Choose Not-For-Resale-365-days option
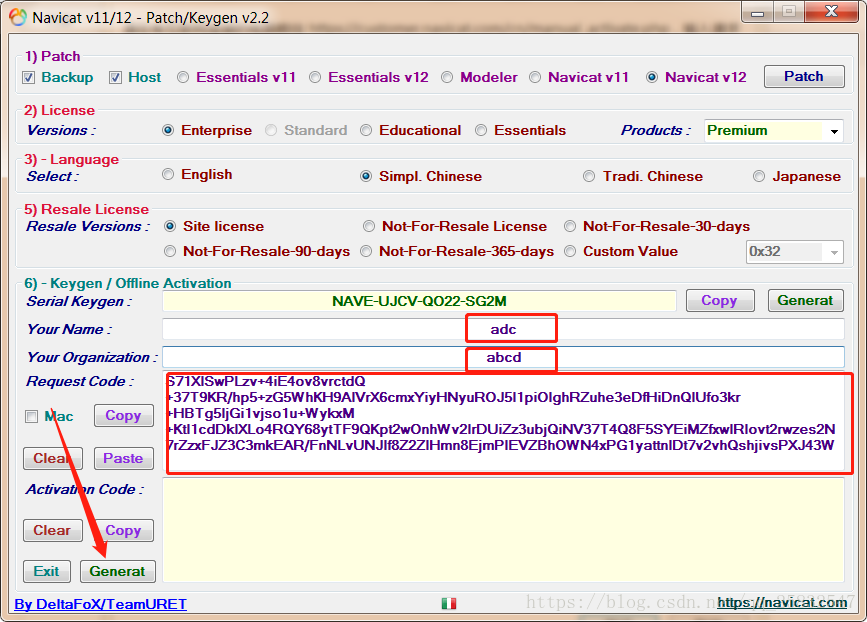 coord(366,252)
